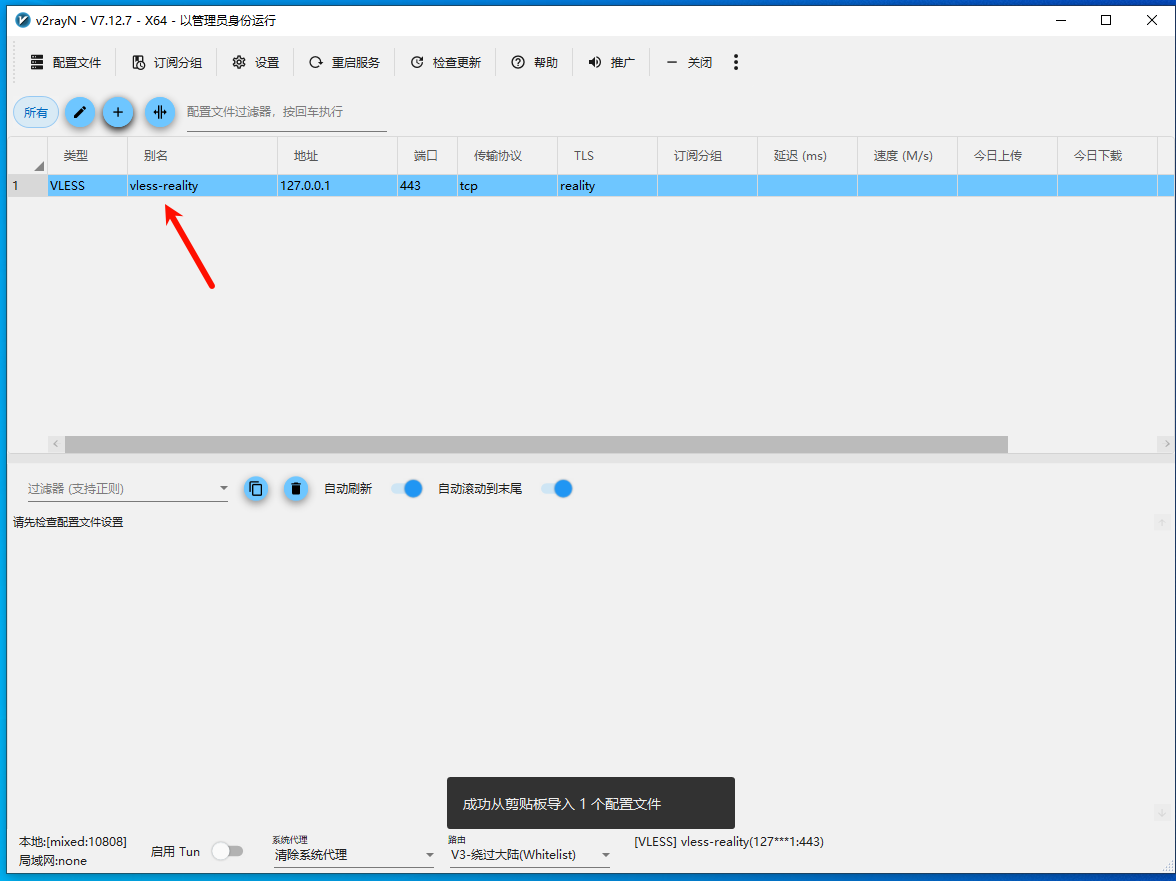Image resolution: width=1176 pixels, height=881 pixels.
Task: Click the plus add group icon
Action: (x=118, y=112)
